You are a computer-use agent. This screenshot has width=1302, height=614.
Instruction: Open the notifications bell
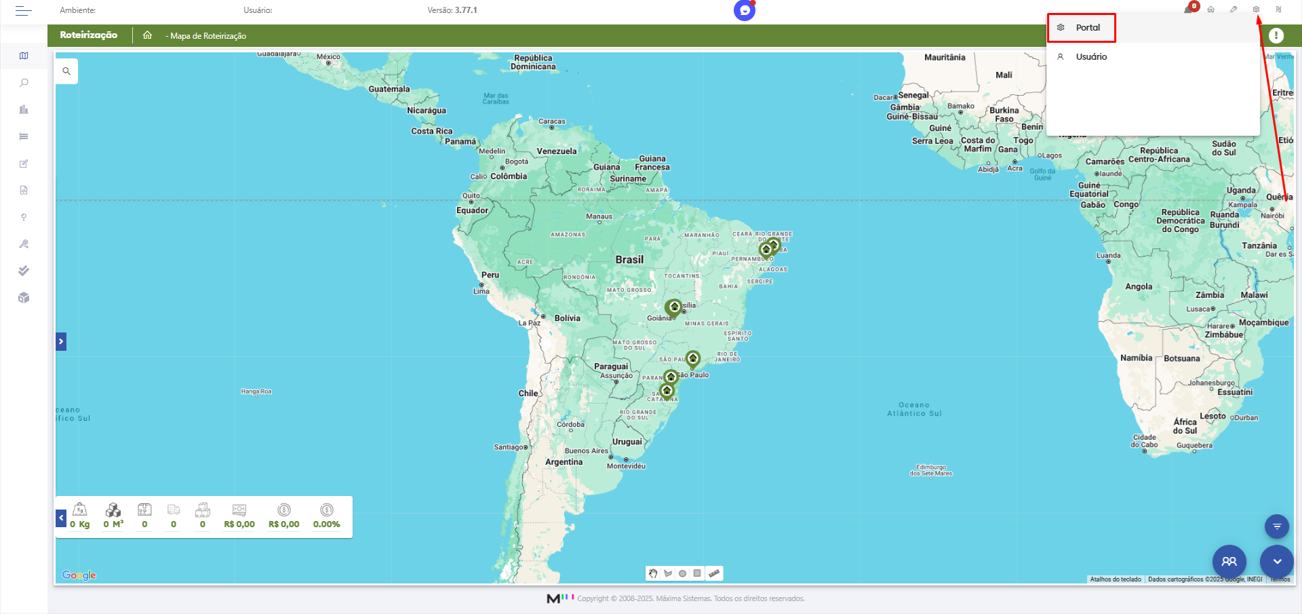tap(1188, 10)
